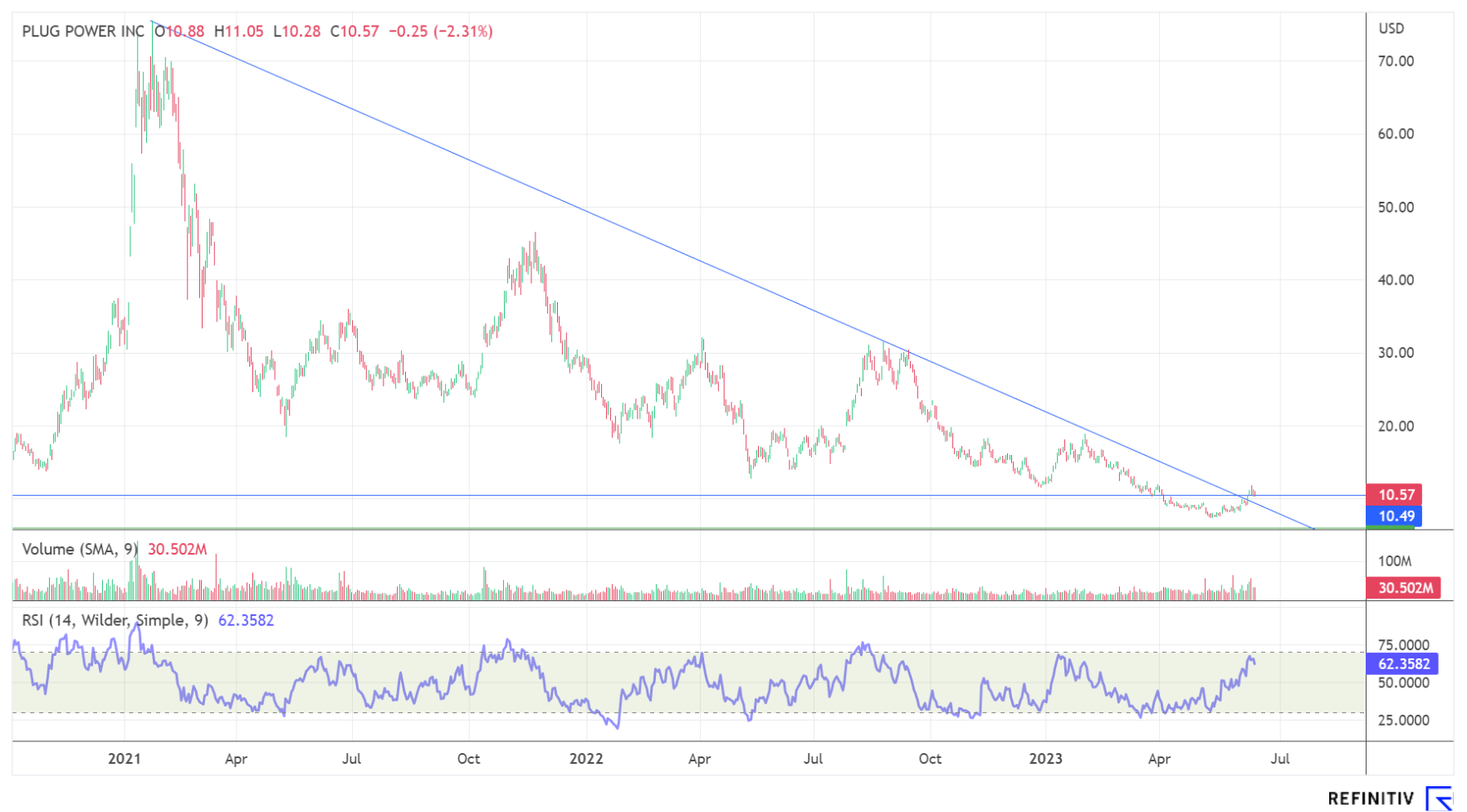Click the C10.57 close value in header

click(355, 32)
